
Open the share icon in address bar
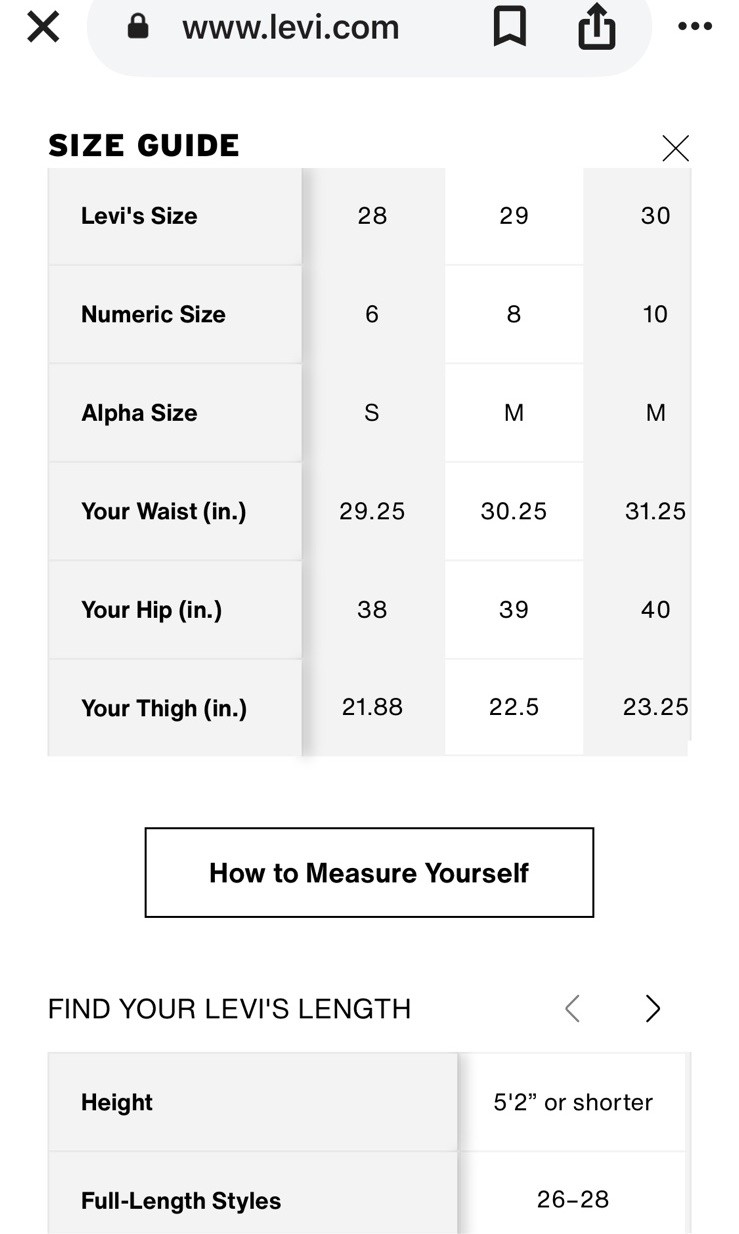tap(596, 26)
